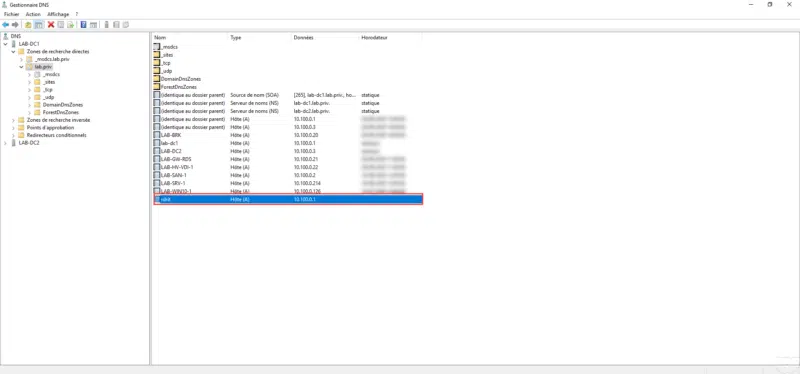Expand the Zones de recherche inversée node
800x374 pixels.
point(13,120)
